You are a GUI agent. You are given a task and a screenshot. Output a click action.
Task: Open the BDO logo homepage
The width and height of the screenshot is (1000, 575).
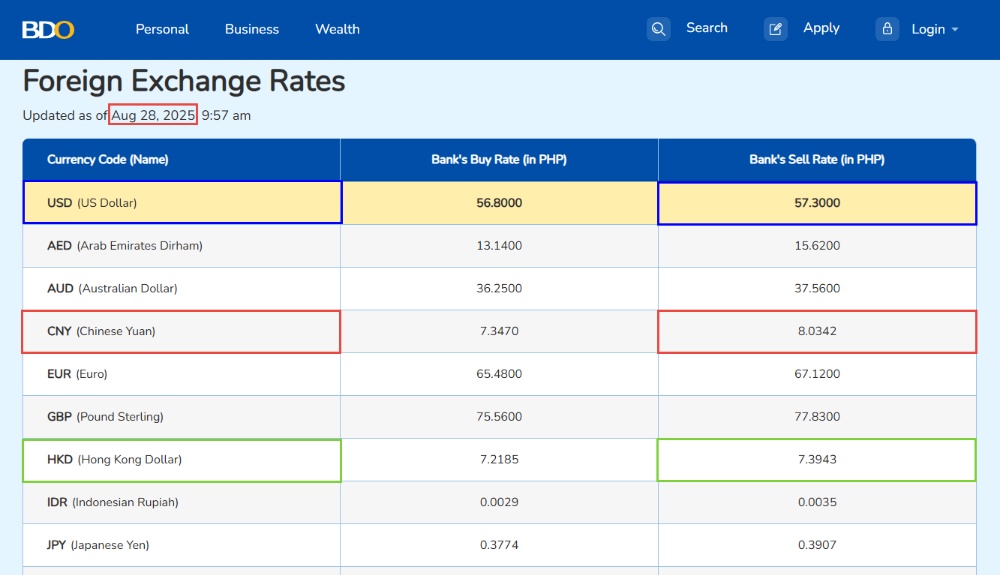click(x=48, y=29)
